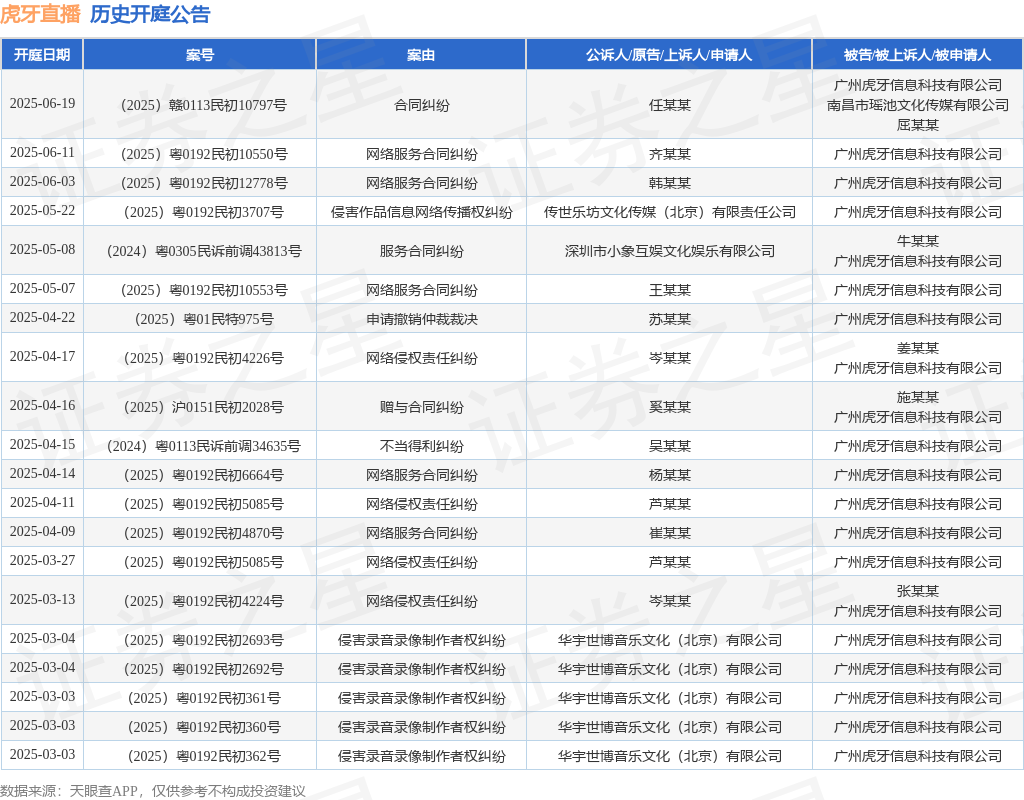This screenshot has height=800, width=1024.
Task: Select defendant 南昌市瑶池文化传媒有限公司
Action: click(x=918, y=105)
